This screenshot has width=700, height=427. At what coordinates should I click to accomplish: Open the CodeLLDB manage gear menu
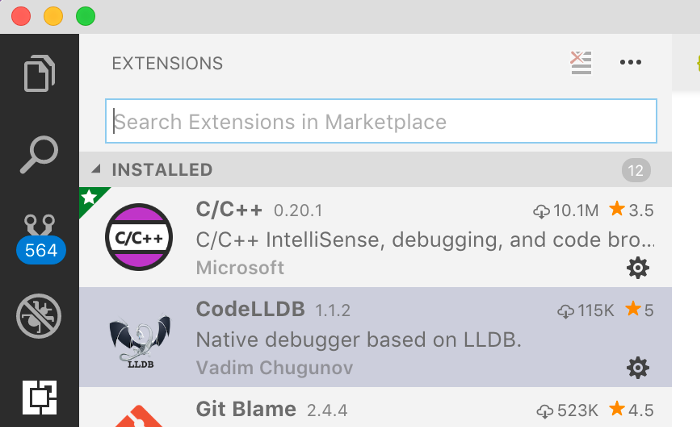click(638, 368)
